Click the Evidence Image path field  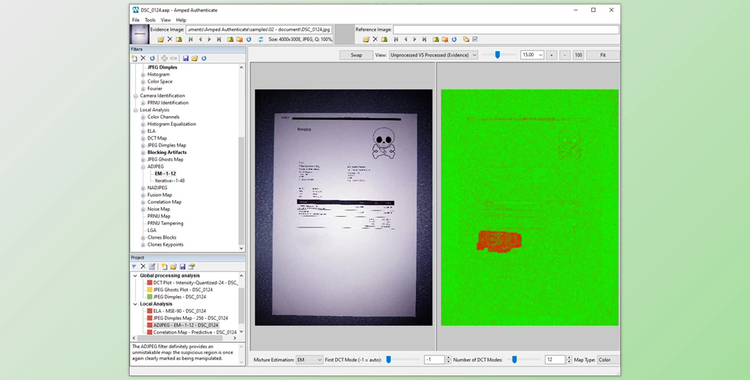tap(259, 29)
